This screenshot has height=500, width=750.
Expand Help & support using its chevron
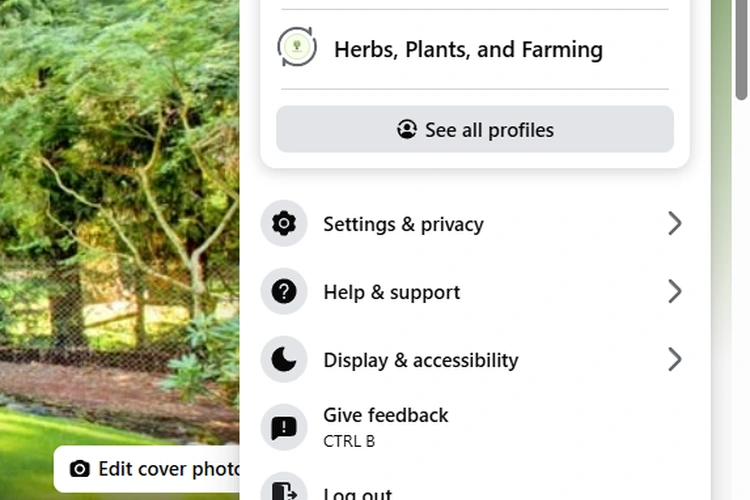(675, 291)
